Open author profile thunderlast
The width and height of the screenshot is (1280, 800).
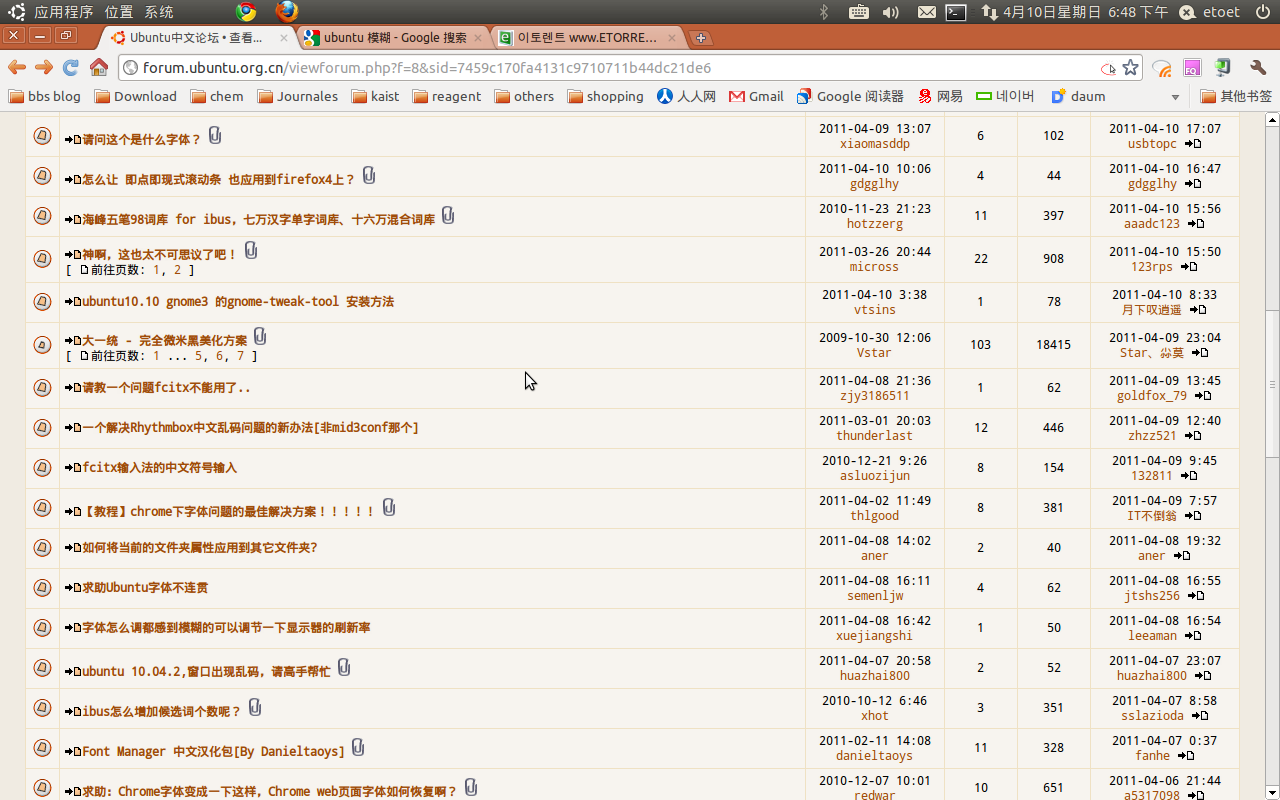(874, 436)
